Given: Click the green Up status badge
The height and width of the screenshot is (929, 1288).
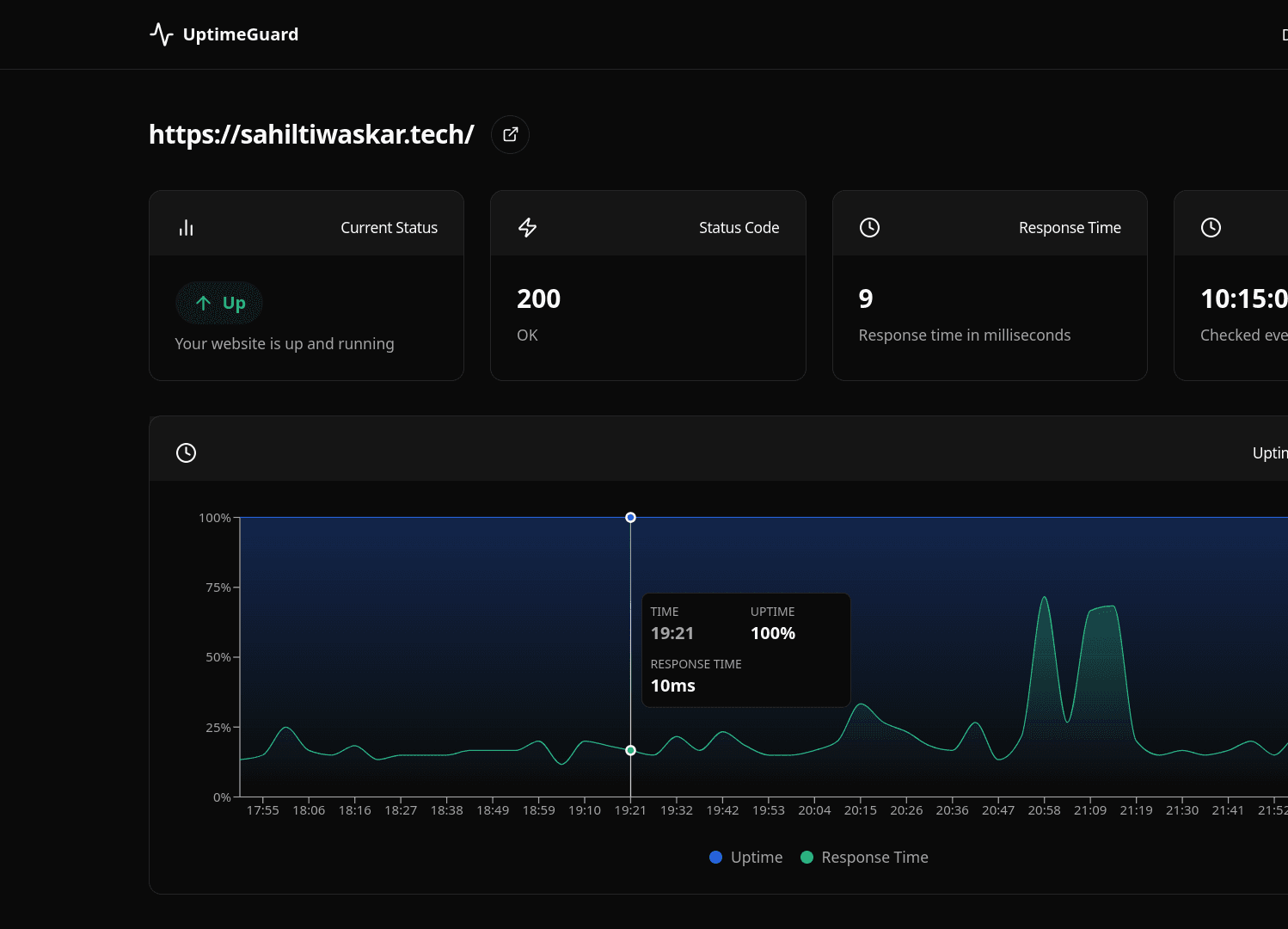Looking at the screenshot, I should click(x=219, y=303).
